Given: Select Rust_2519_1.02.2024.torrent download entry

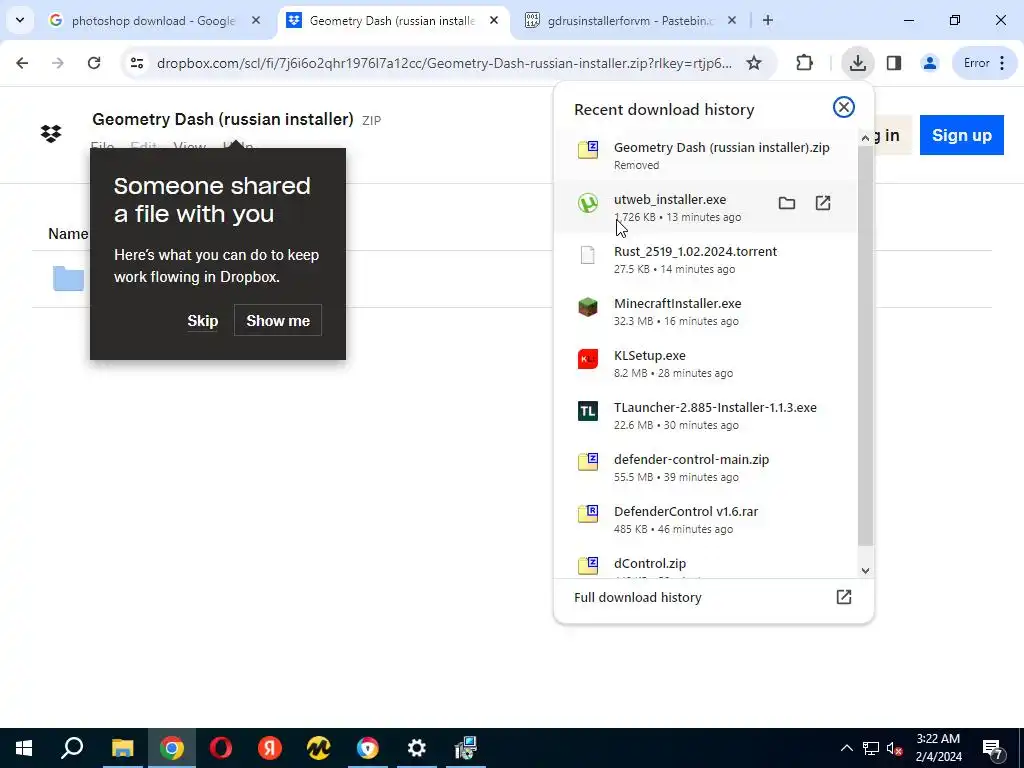Looking at the screenshot, I should point(705,259).
